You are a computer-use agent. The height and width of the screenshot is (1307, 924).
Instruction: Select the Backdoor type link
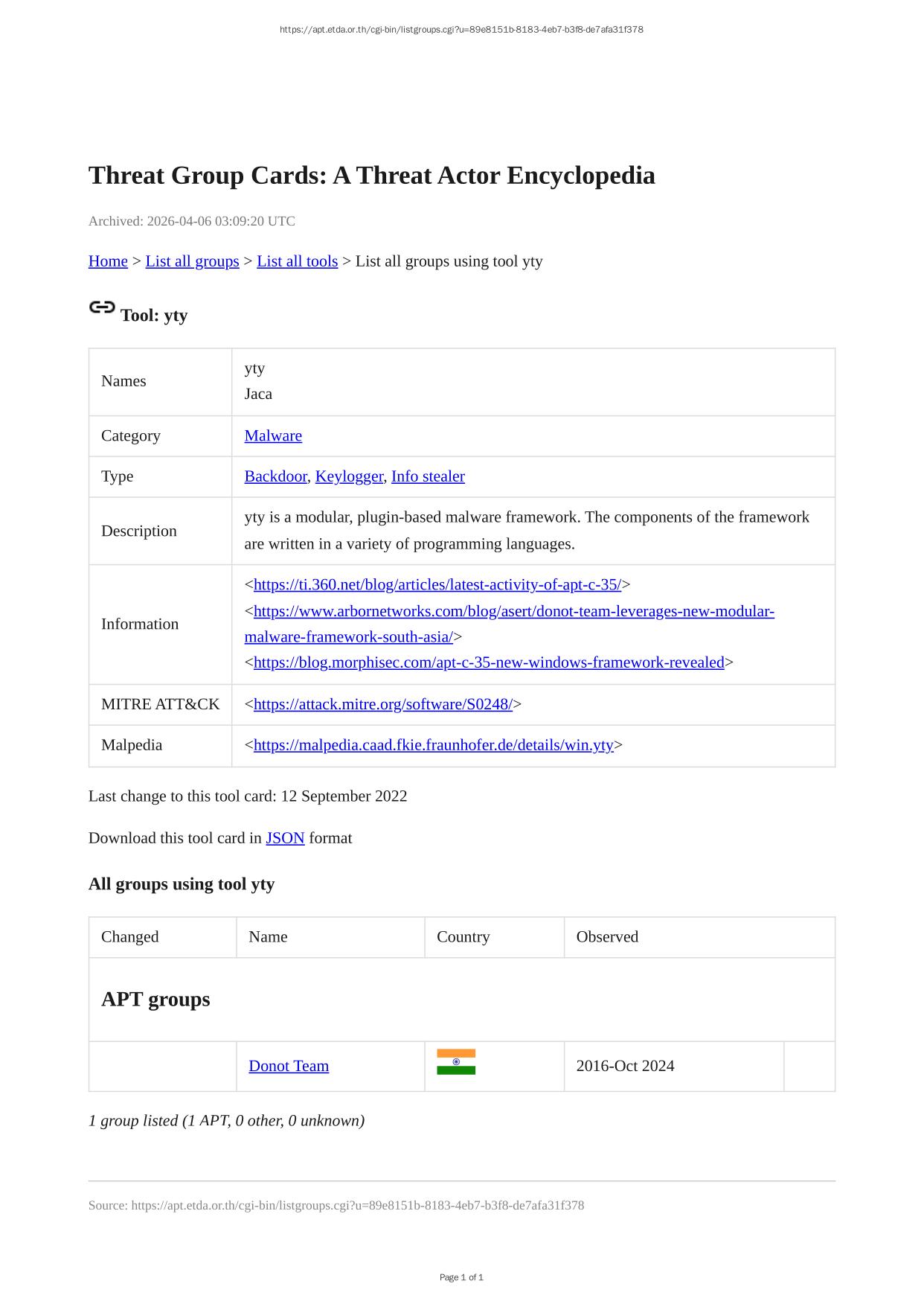[275, 476]
